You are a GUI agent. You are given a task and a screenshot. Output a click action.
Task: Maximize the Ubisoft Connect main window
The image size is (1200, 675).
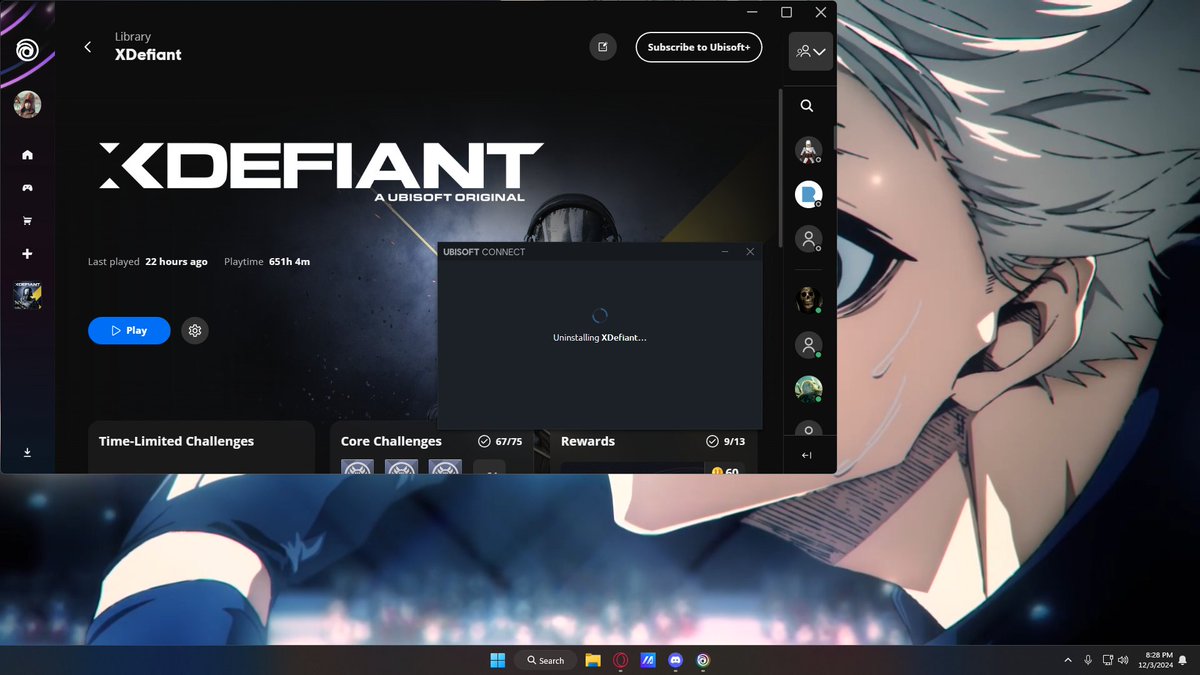(x=786, y=12)
